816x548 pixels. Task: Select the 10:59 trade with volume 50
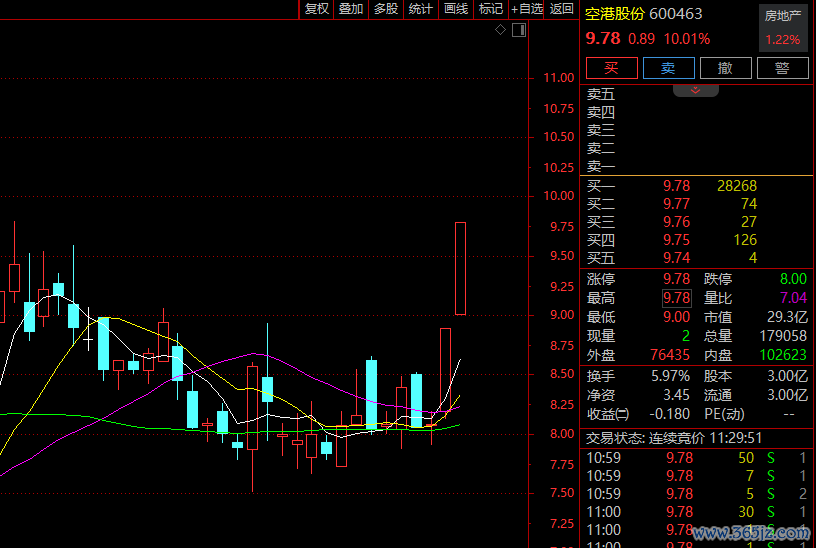tap(696, 458)
